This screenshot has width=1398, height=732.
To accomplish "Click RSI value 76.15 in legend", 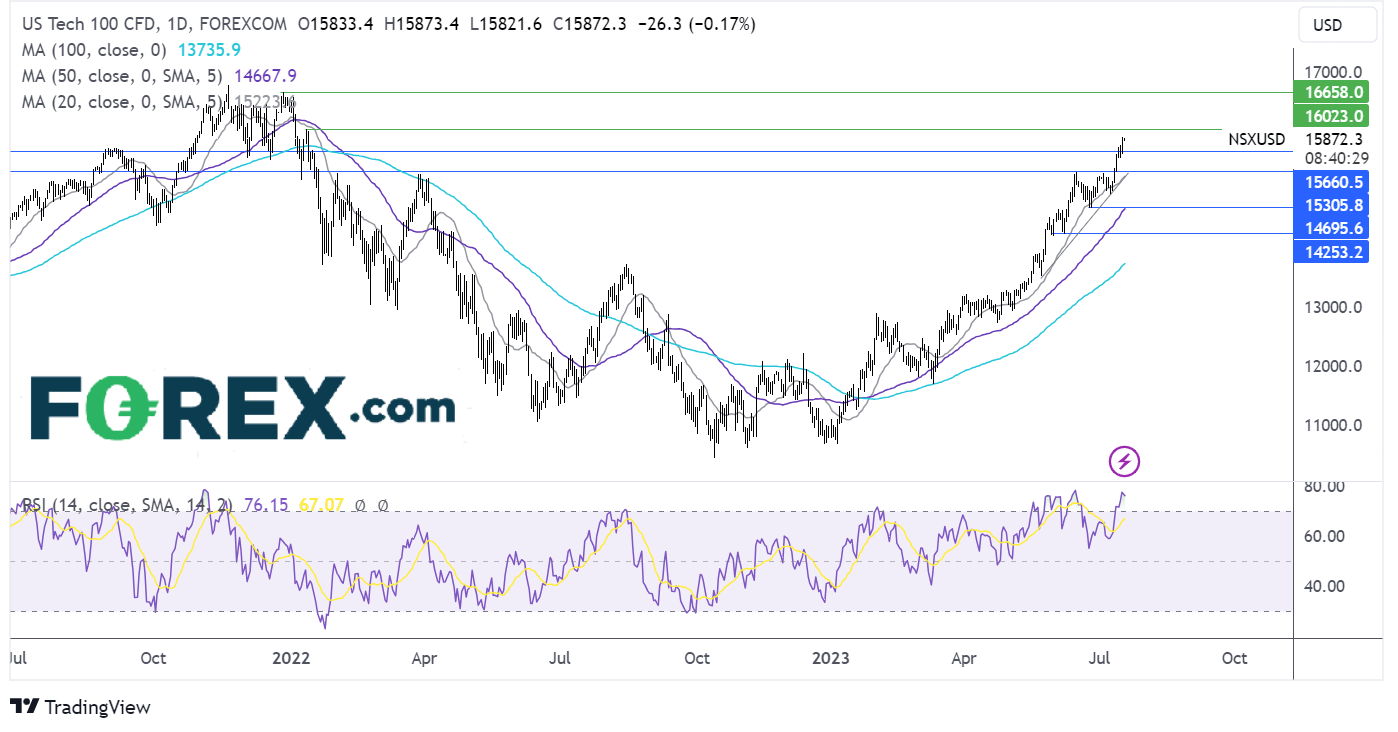I will [267, 506].
